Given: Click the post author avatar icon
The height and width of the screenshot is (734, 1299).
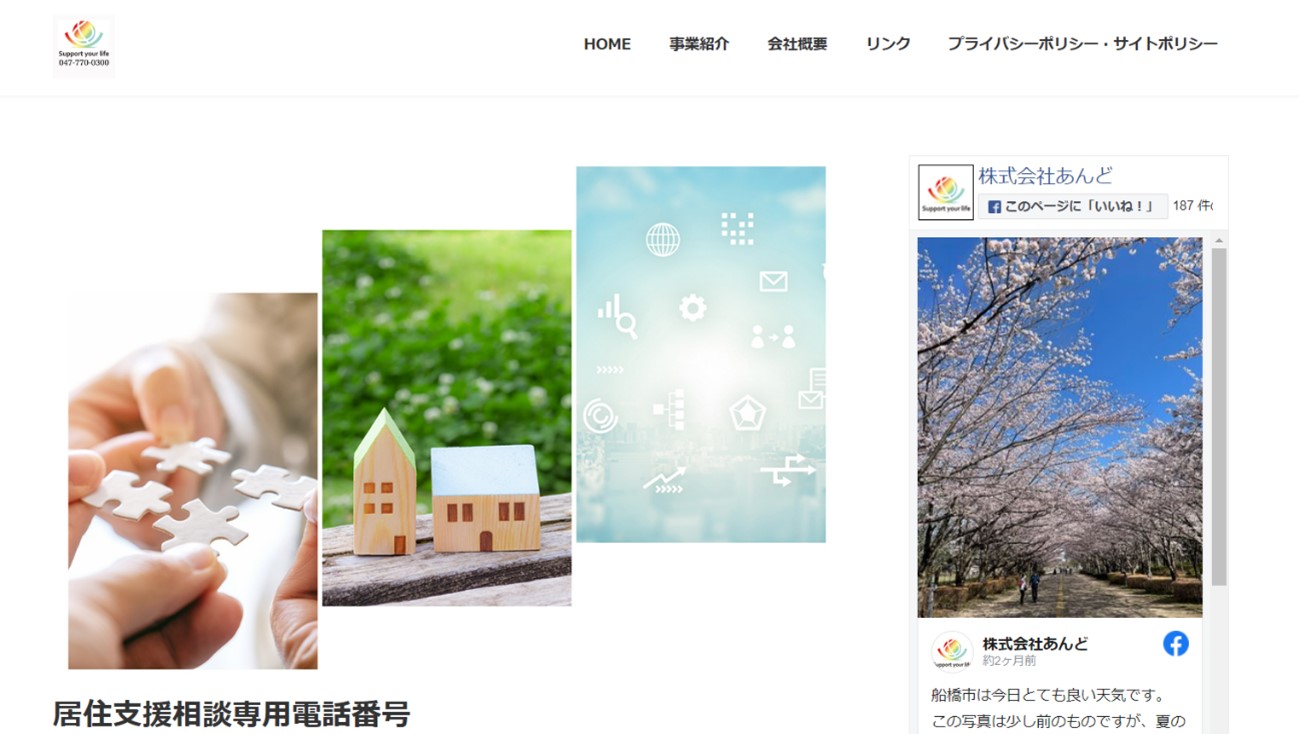Looking at the screenshot, I should click(952, 651).
